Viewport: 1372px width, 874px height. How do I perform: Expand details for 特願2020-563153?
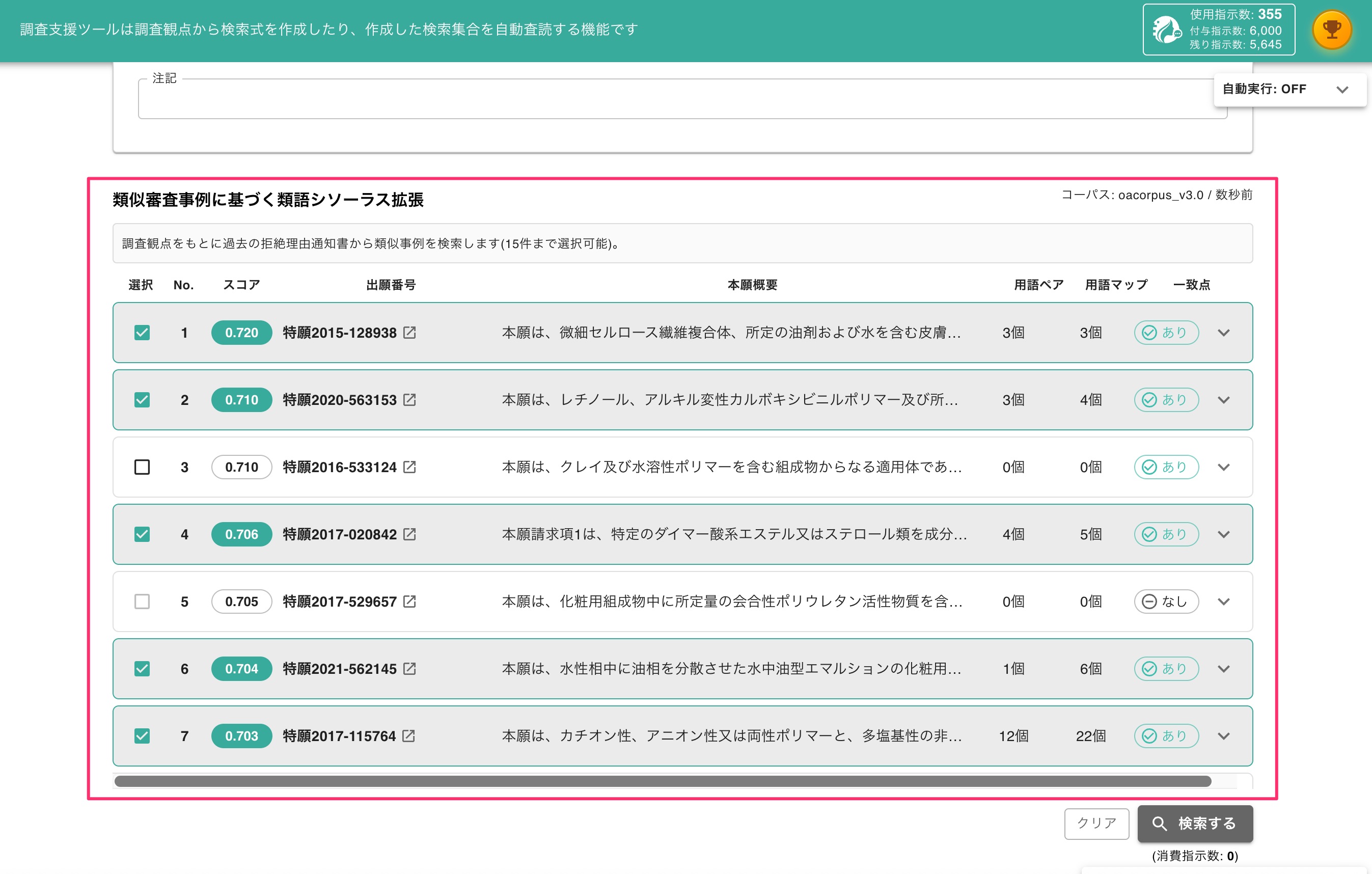1223,399
